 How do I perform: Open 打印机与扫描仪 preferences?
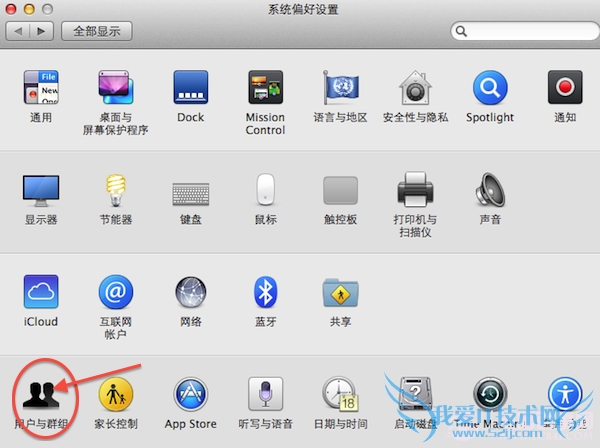click(415, 189)
